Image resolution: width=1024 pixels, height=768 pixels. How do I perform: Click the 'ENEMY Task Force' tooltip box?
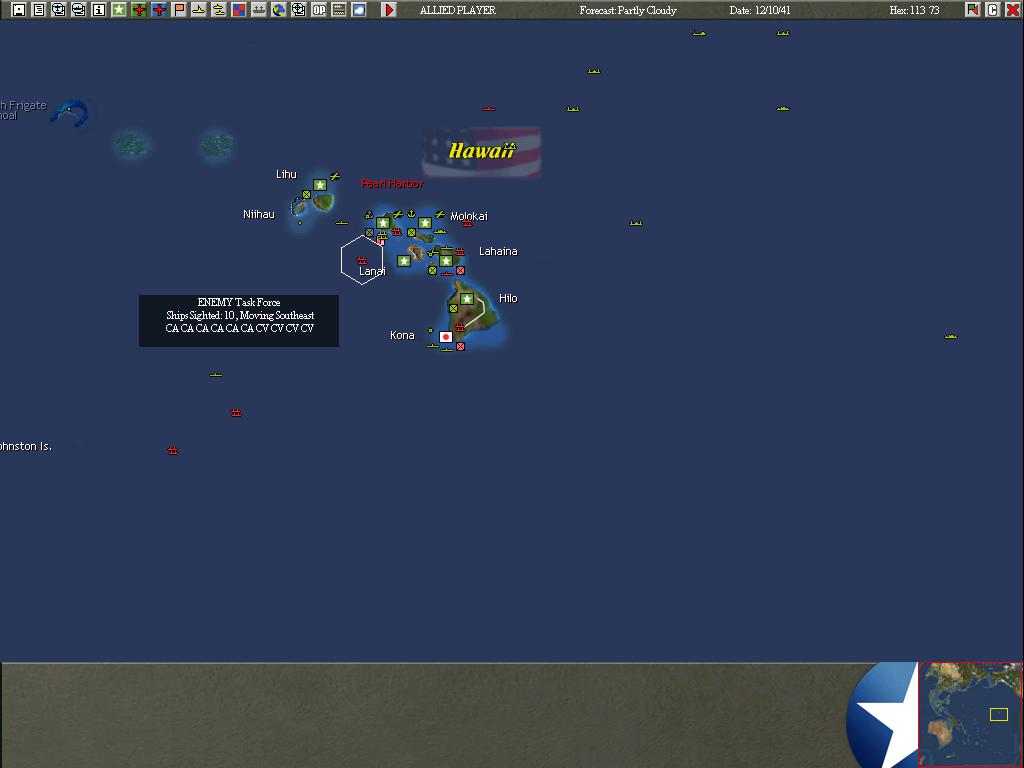tap(239, 321)
